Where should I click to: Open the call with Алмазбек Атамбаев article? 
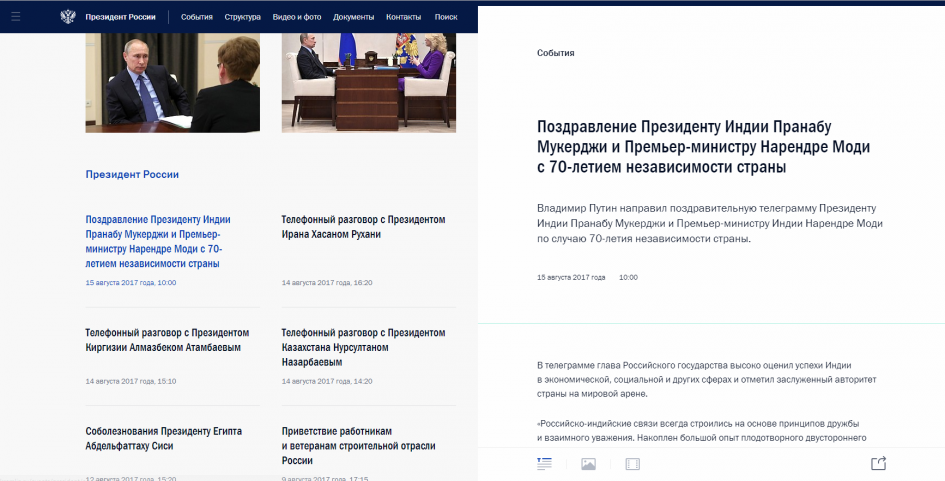click(x=167, y=339)
